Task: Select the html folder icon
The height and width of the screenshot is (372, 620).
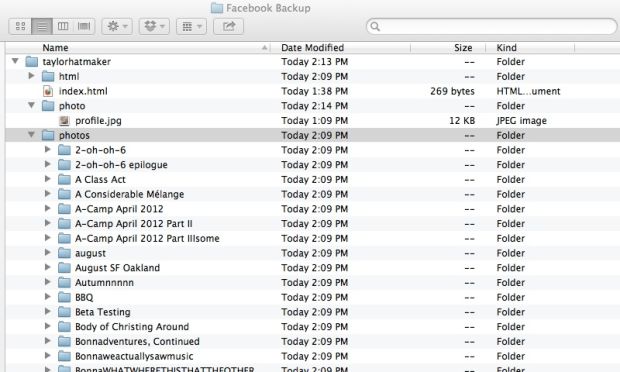Action: click(x=48, y=76)
